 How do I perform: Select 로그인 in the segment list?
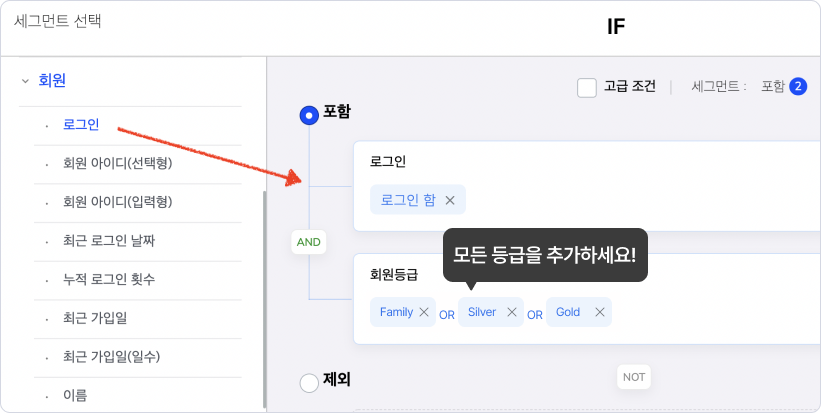(x=81, y=125)
